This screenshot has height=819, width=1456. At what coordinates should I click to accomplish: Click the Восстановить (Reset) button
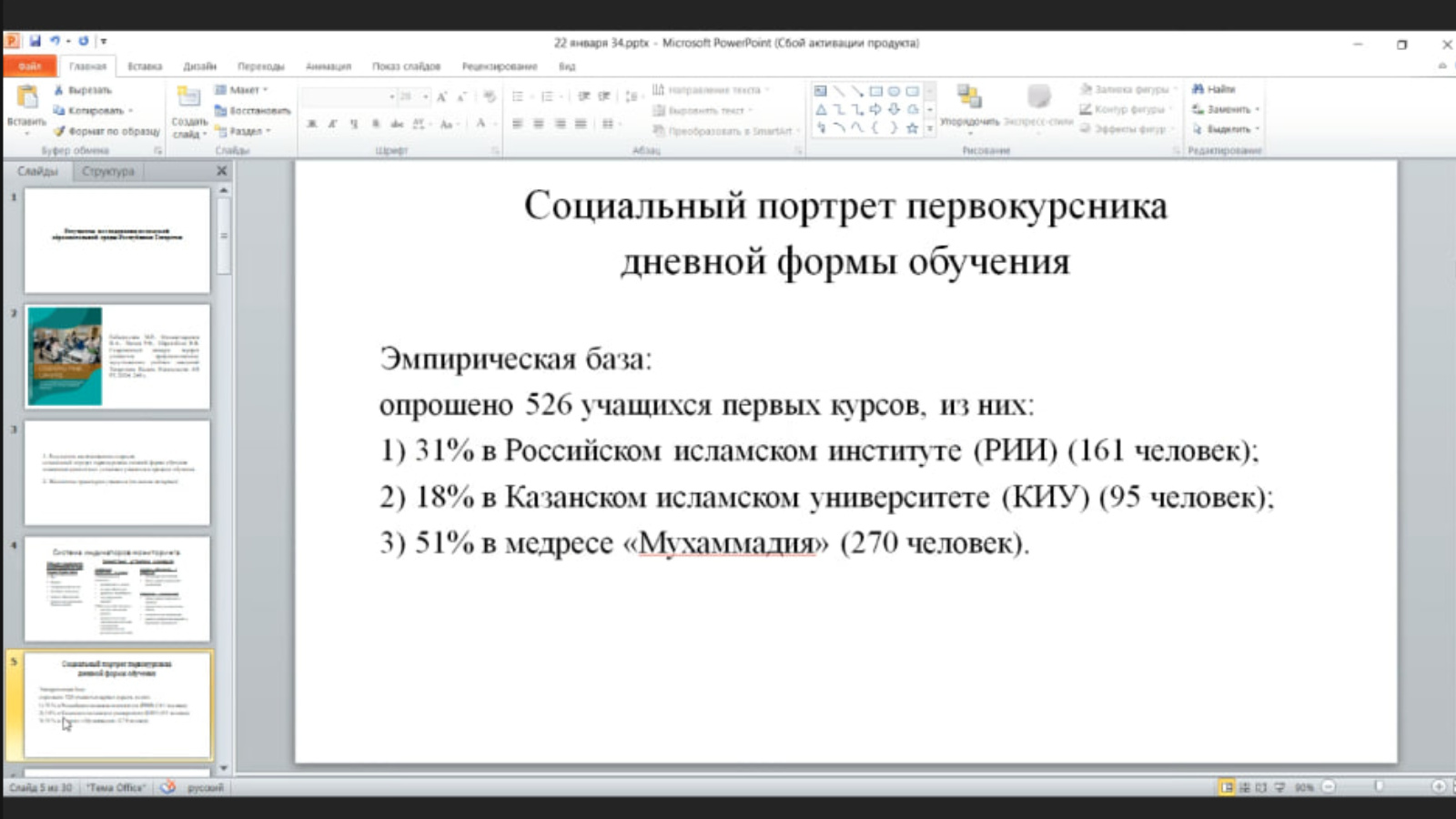click(253, 110)
